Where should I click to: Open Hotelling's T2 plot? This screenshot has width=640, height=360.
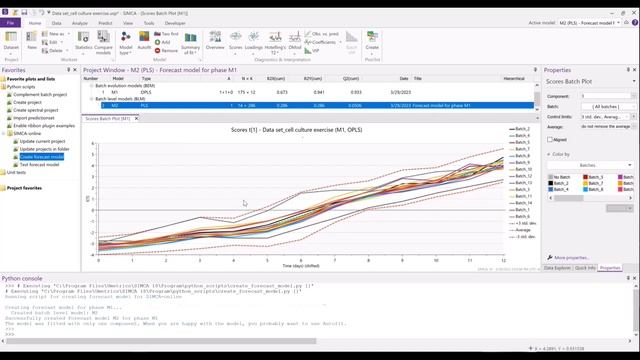(x=275, y=43)
